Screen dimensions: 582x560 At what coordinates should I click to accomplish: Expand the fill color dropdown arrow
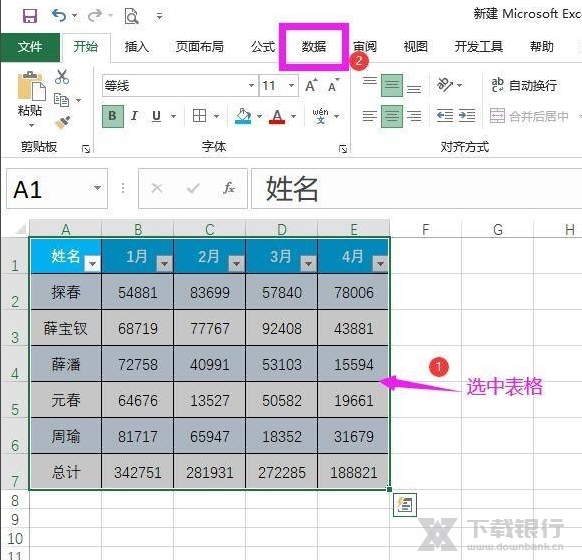259,116
